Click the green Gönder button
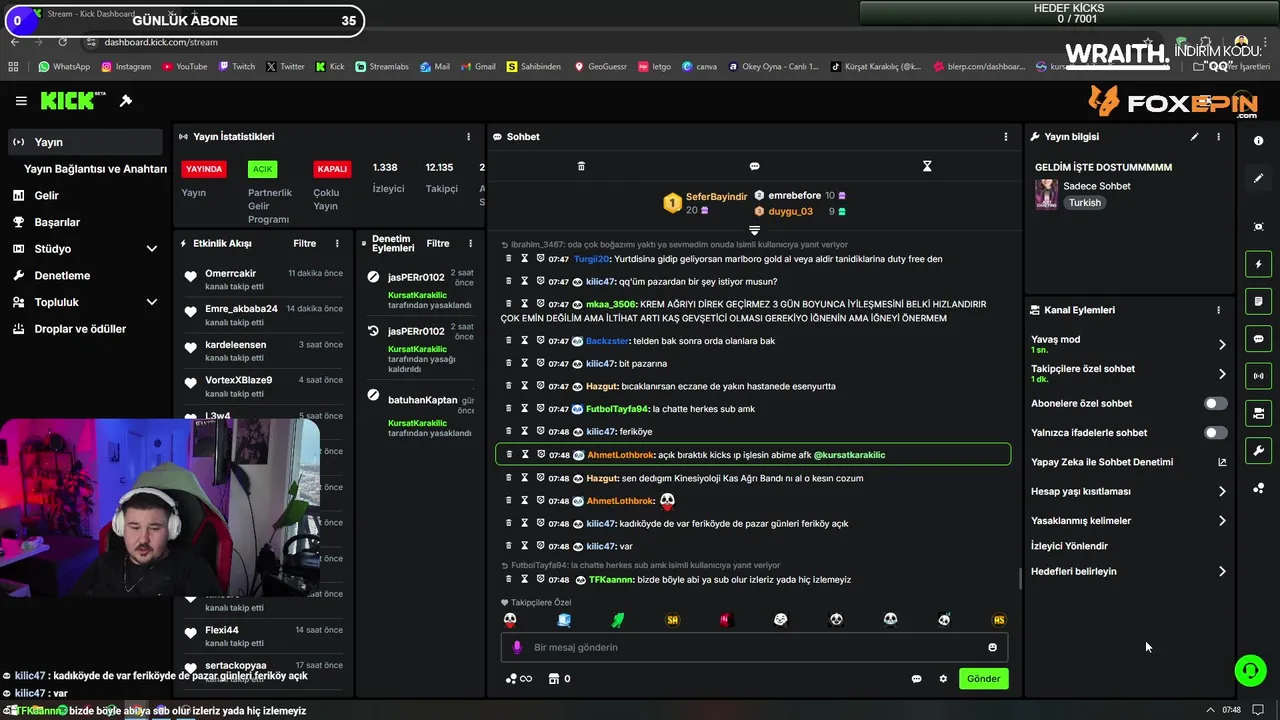This screenshot has height=720, width=1280. 983,679
